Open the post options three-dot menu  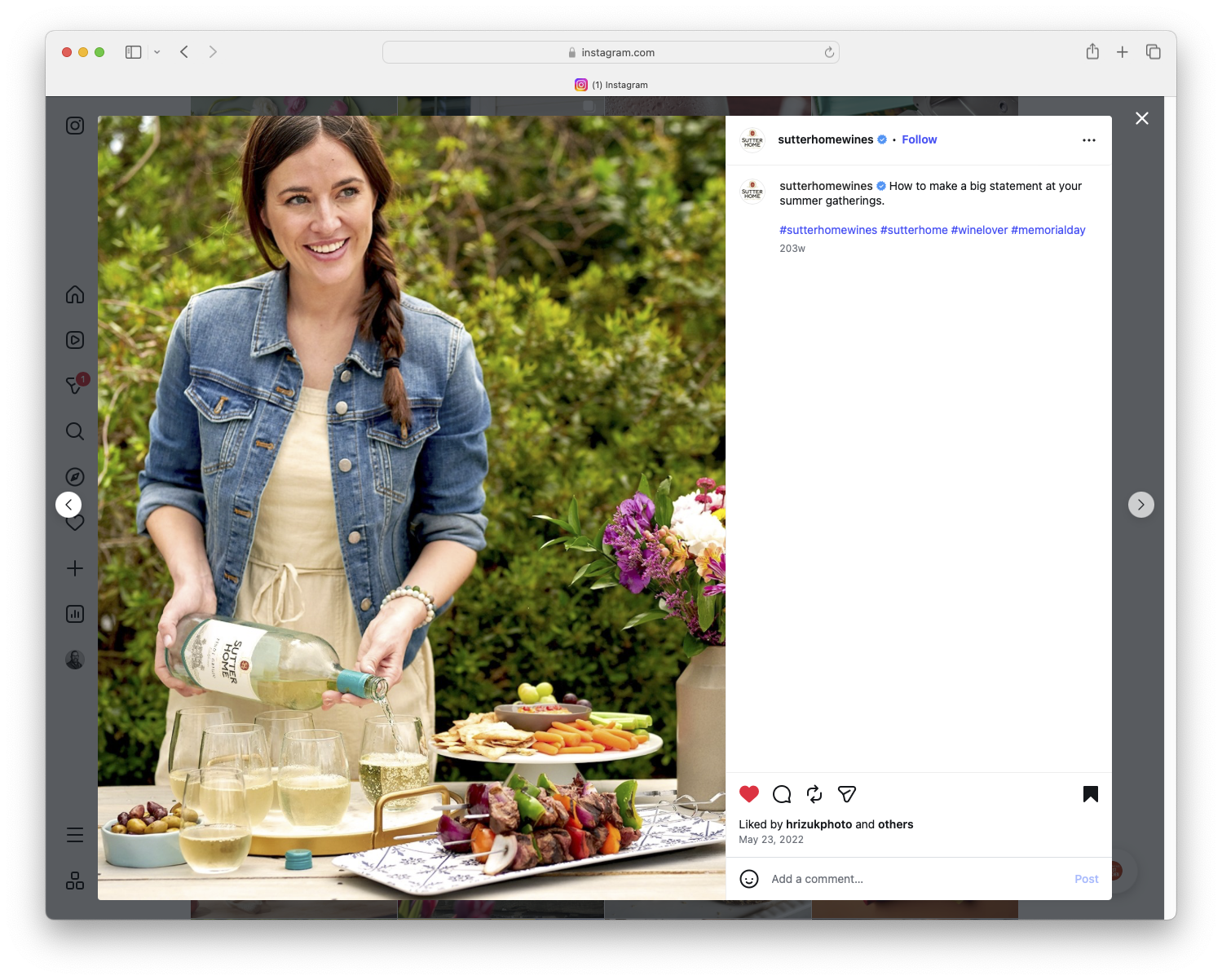(1089, 139)
